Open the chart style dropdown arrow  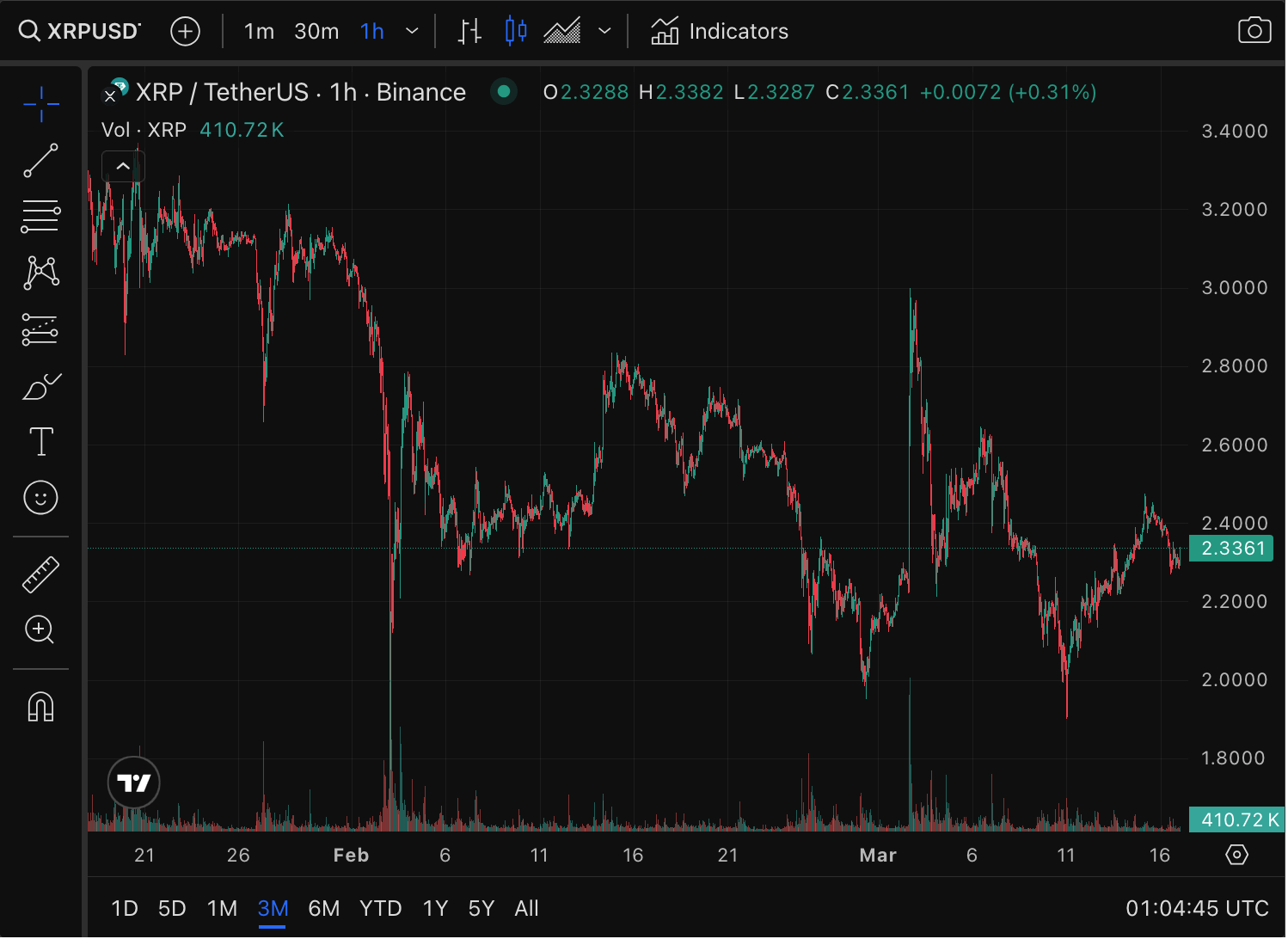(x=604, y=30)
